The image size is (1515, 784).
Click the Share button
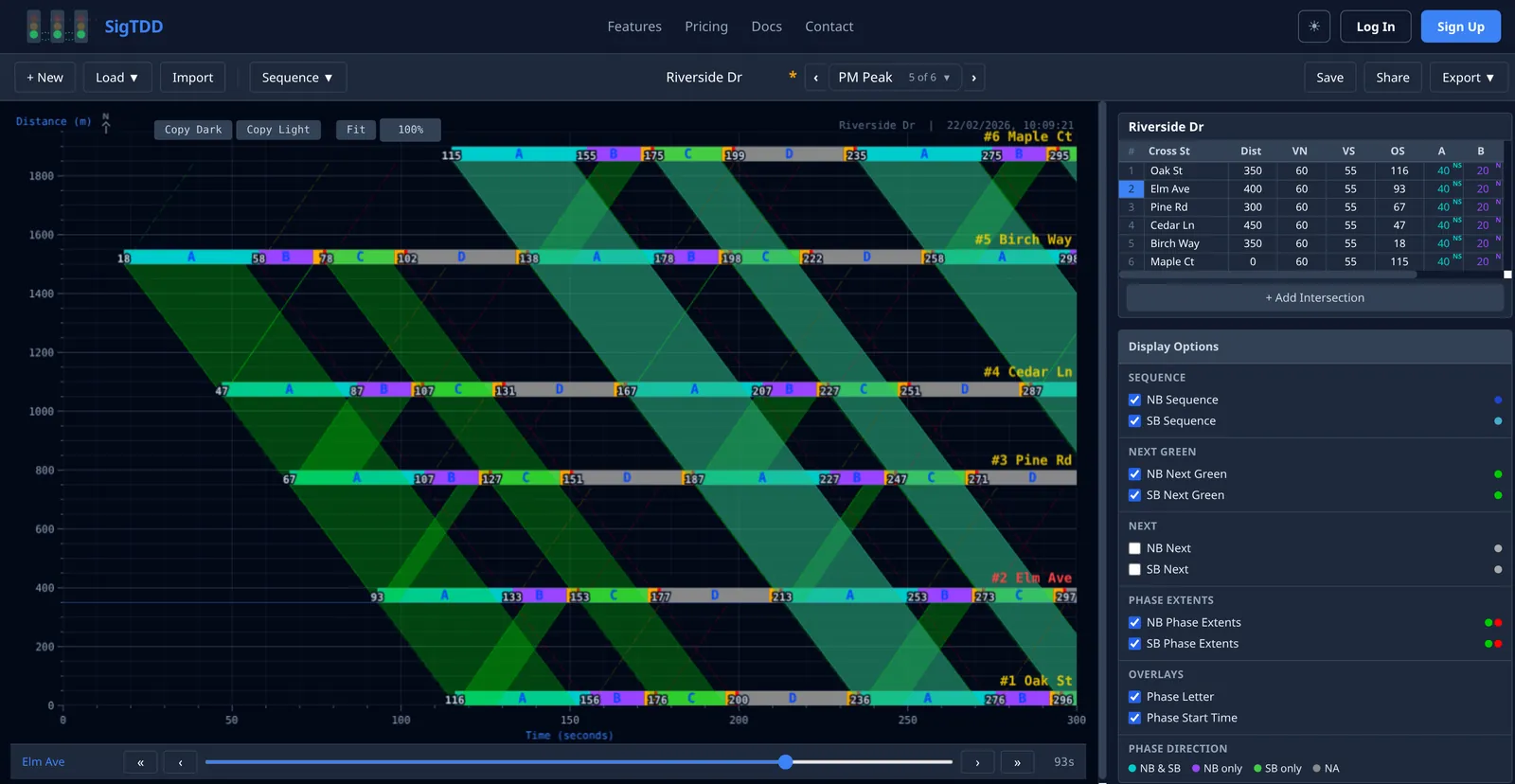point(1393,78)
